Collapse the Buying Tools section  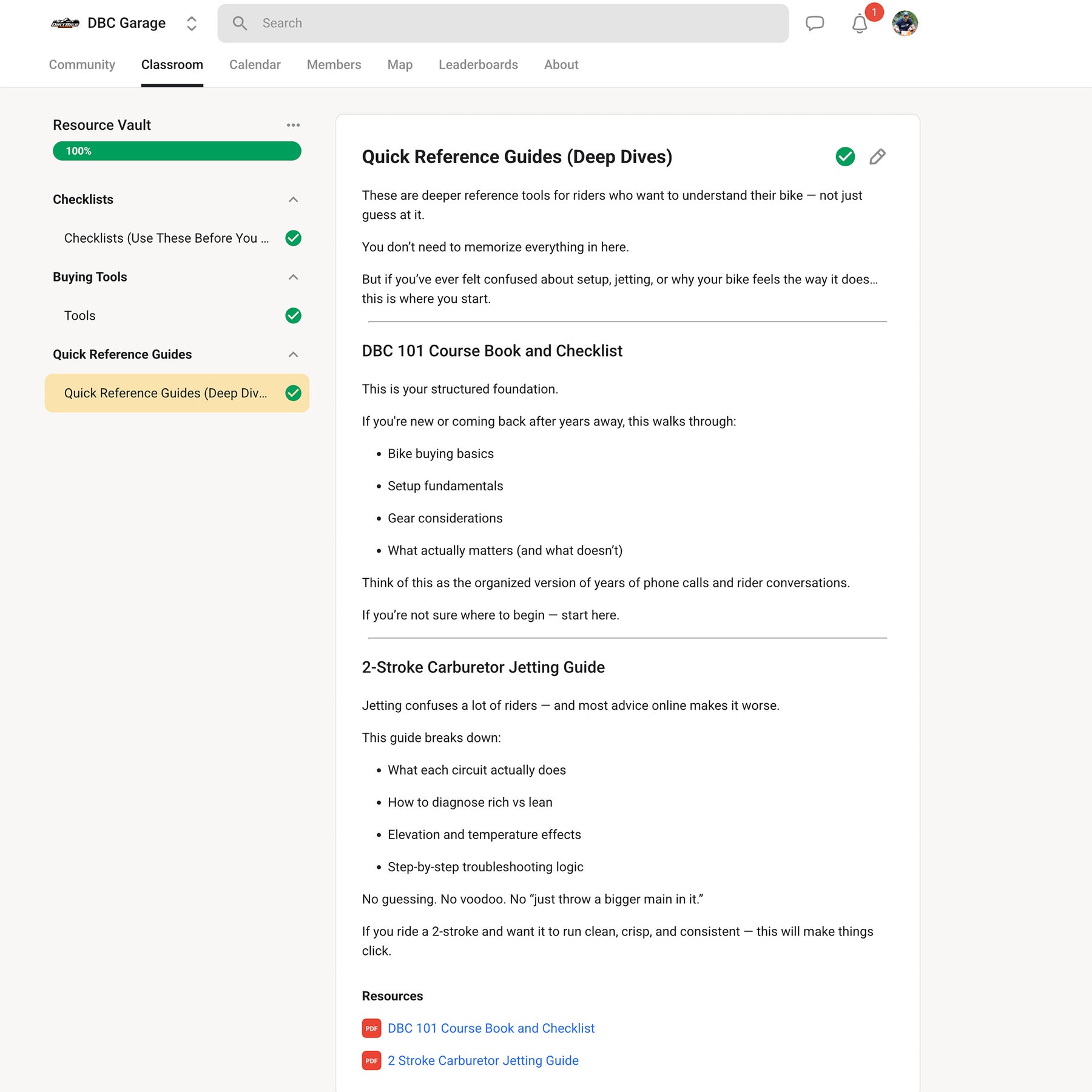point(293,277)
